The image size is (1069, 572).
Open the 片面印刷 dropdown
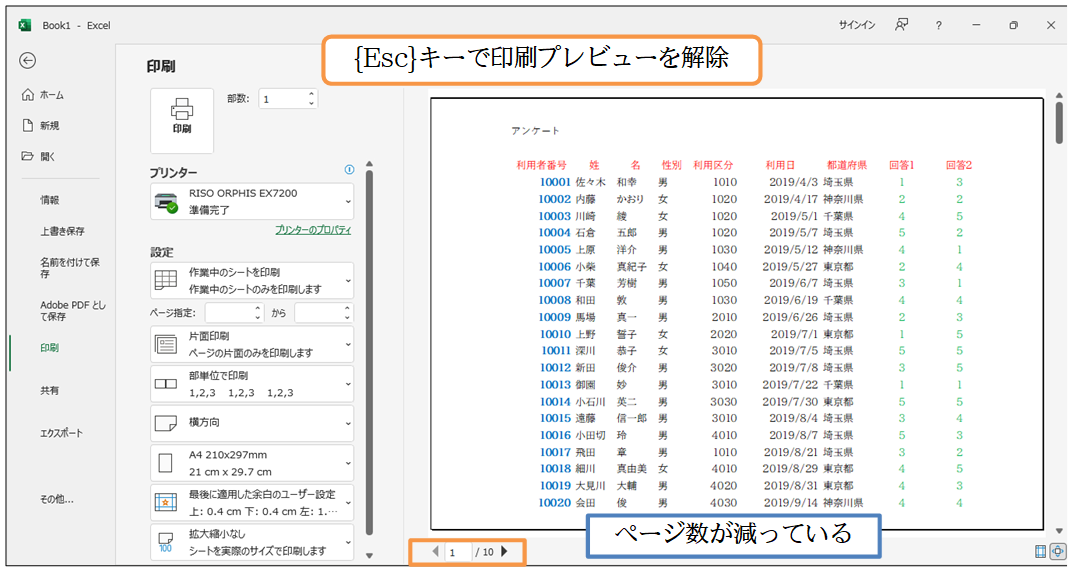coord(252,344)
